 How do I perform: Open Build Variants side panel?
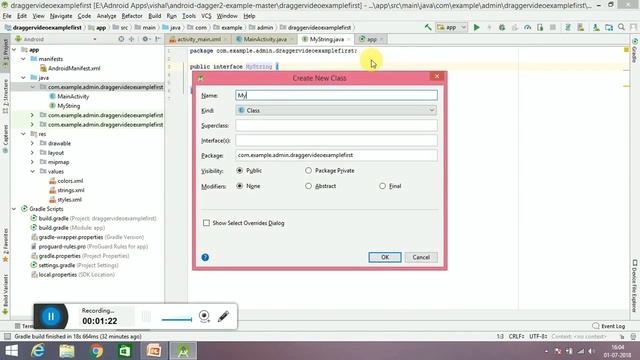pos(5,294)
